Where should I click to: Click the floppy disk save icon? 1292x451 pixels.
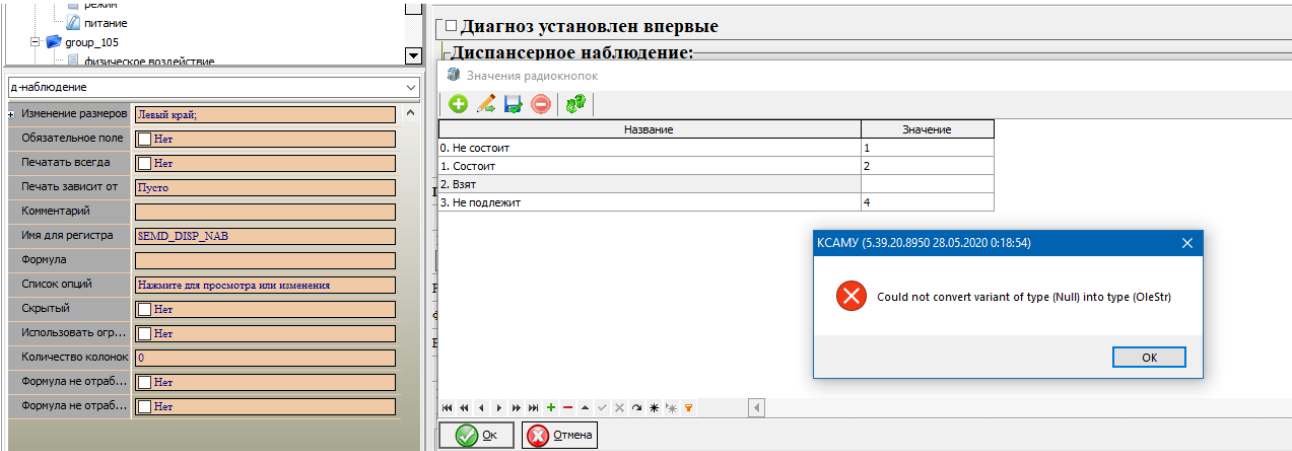(513, 103)
